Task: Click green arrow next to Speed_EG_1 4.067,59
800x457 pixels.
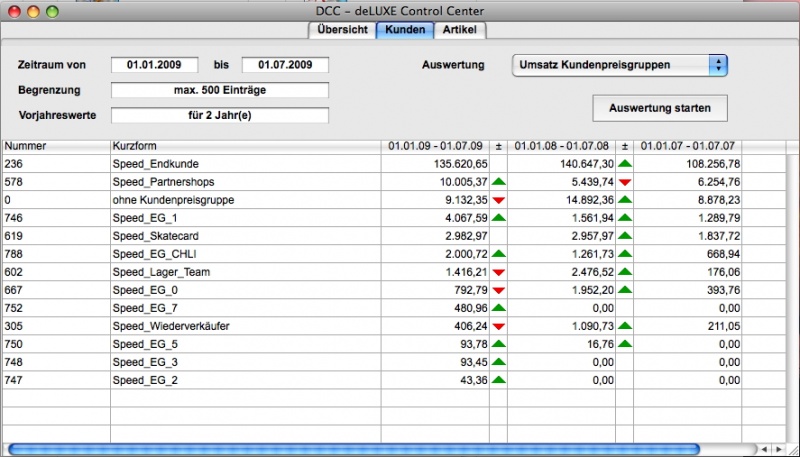Action: (x=498, y=217)
